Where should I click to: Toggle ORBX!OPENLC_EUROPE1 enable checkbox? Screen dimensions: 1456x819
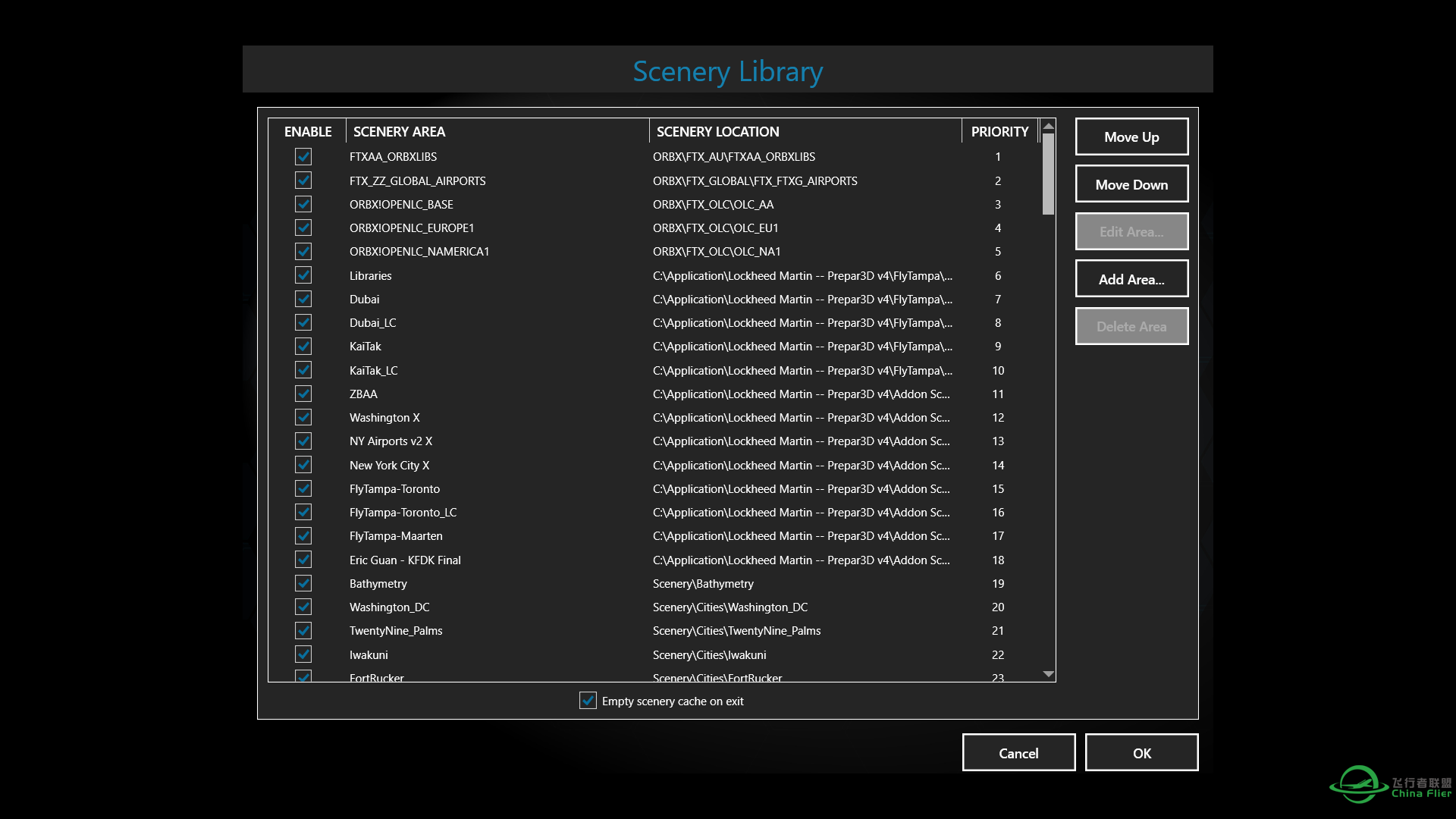tap(303, 227)
